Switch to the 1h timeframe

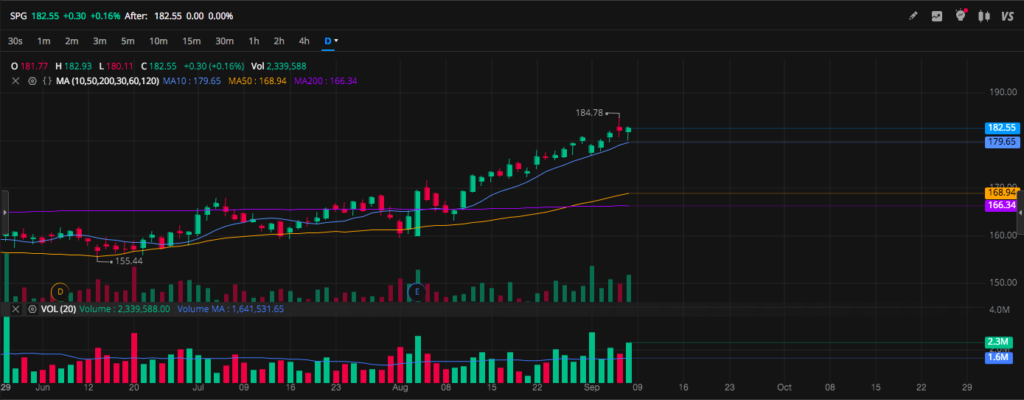[x=254, y=41]
